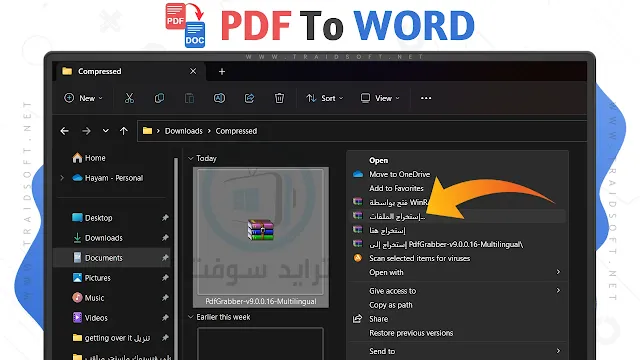640x360 pixels.
Task: Go forward with the right arrow
Action: tap(86, 131)
